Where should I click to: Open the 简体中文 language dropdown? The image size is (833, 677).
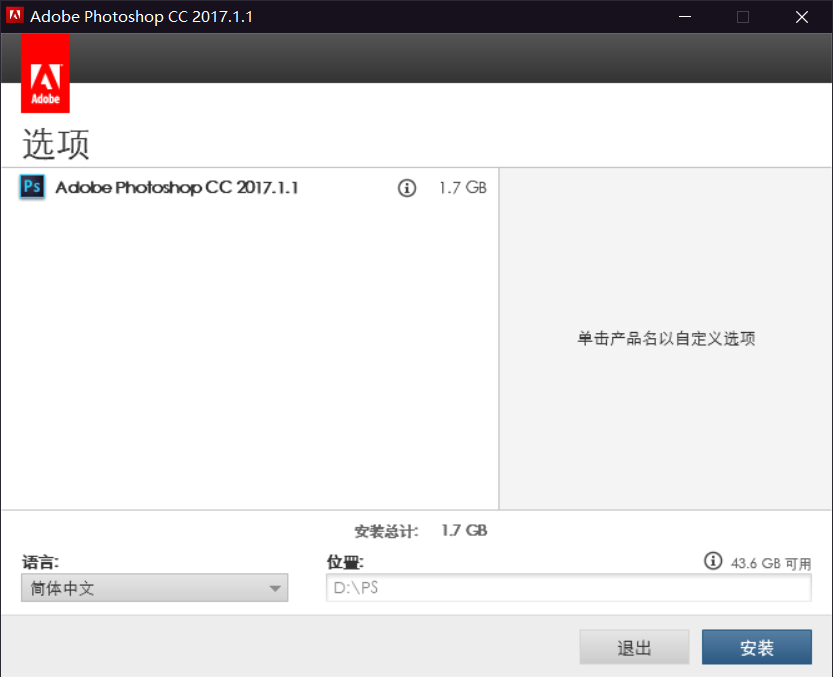click(x=155, y=588)
